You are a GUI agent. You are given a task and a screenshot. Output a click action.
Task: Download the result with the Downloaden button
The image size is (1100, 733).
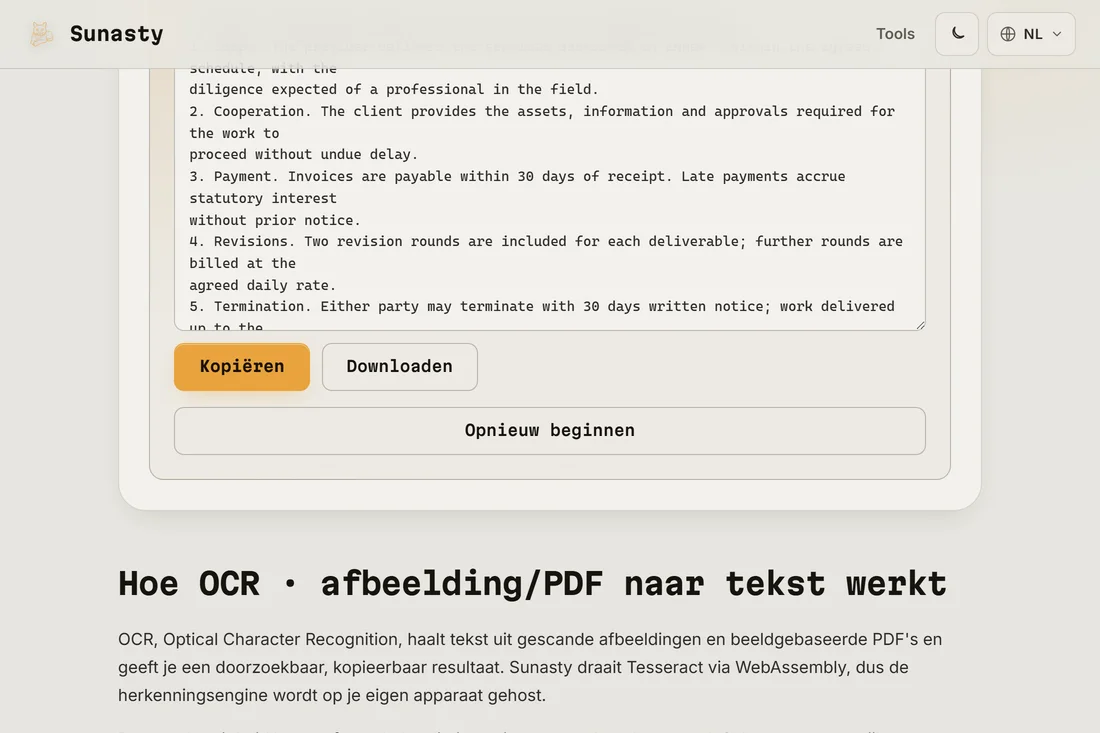pos(400,367)
